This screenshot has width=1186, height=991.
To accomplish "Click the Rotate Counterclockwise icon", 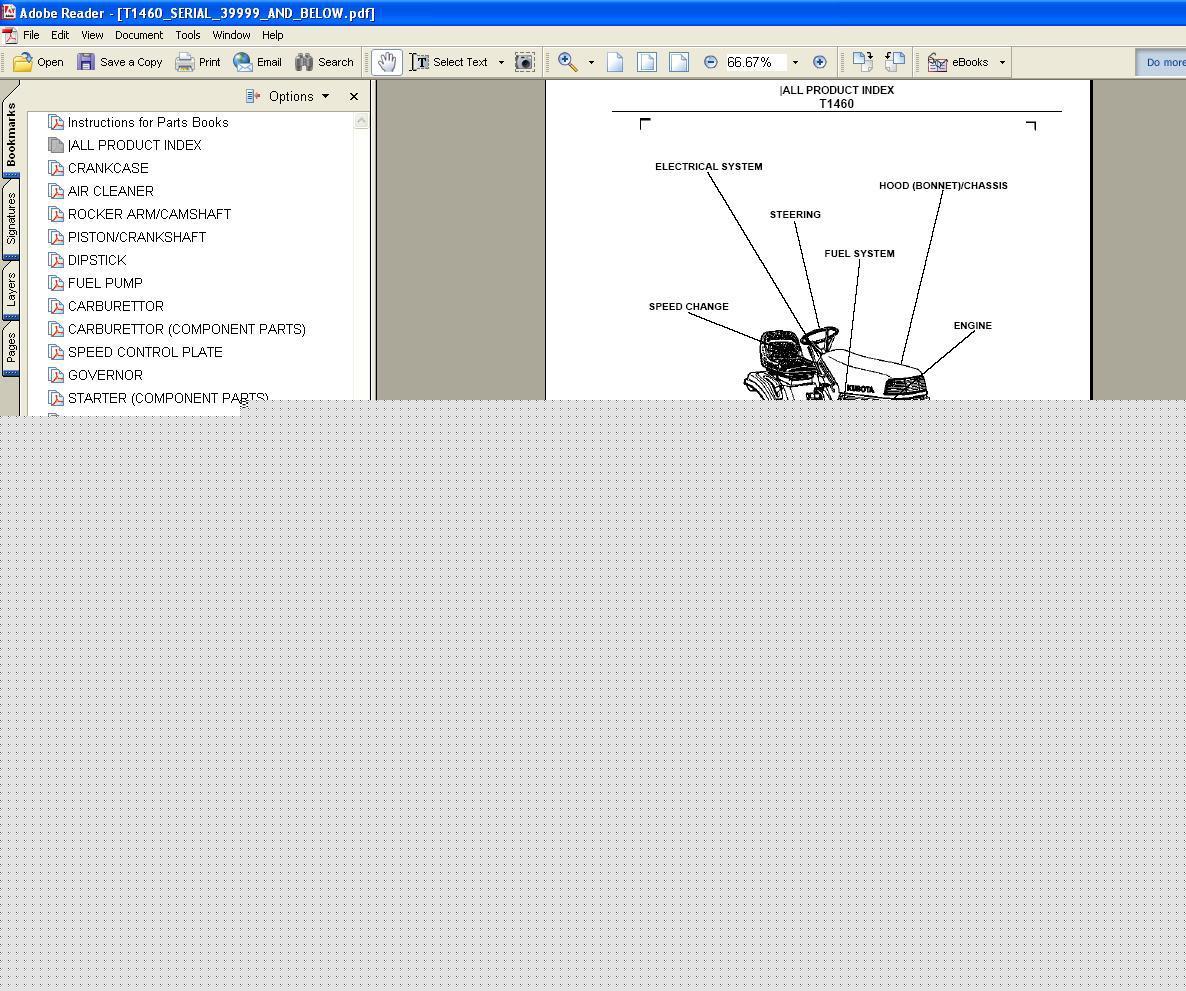I will (x=895, y=62).
